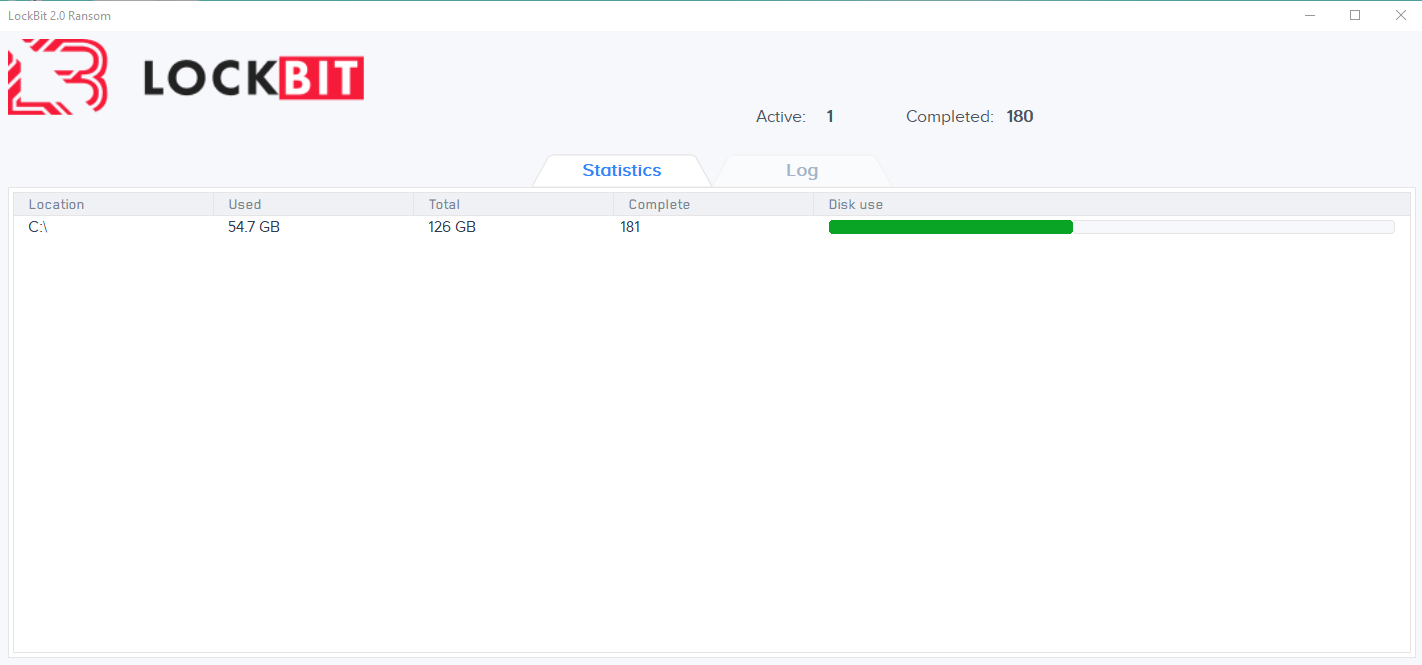The width and height of the screenshot is (1422, 665).
Task: Open the Log tab
Action: coord(802,170)
